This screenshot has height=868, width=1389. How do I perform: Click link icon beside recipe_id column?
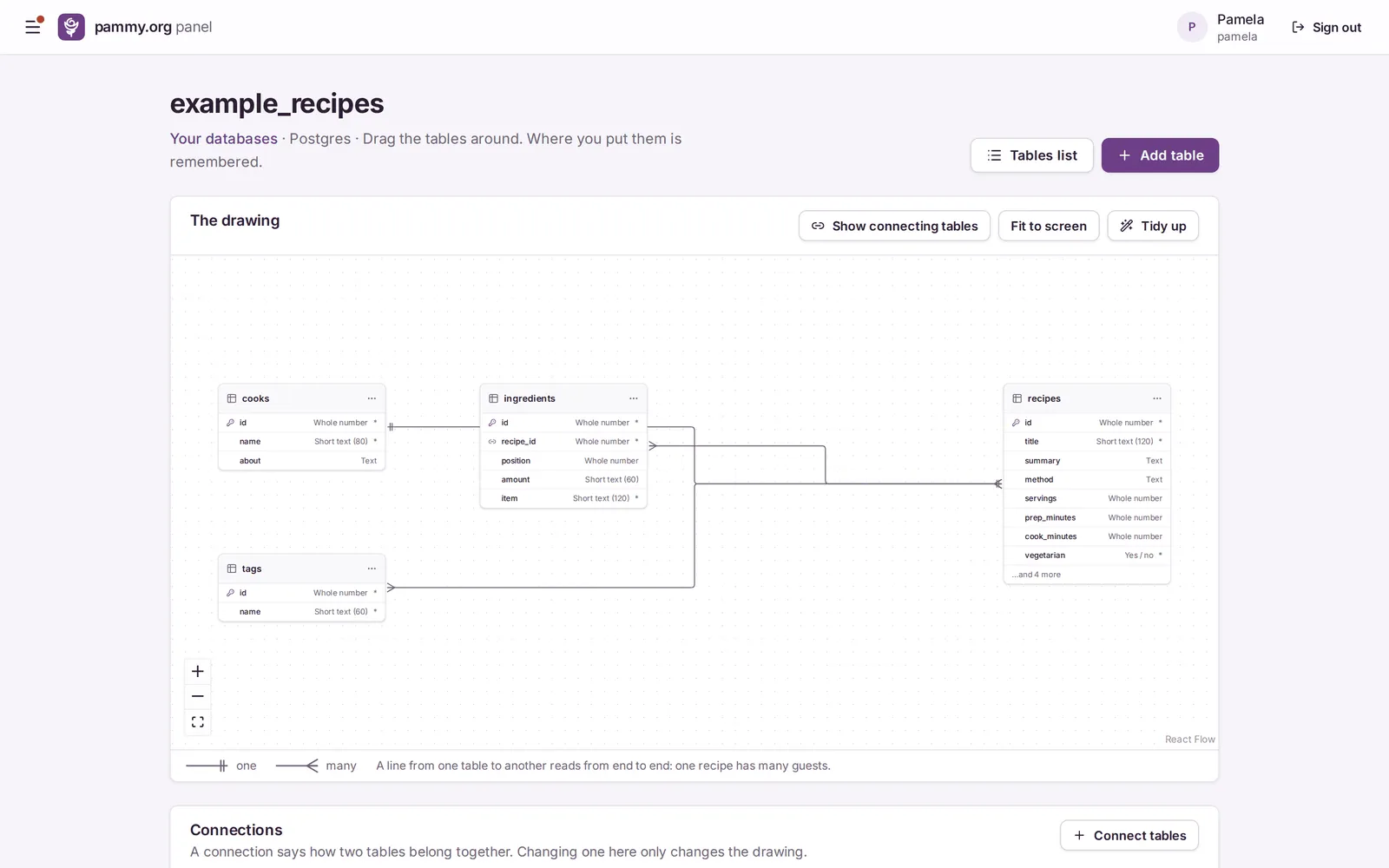[492, 442]
